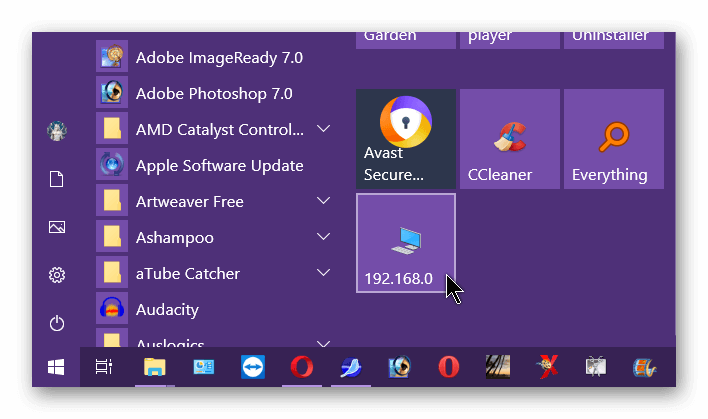Click the 'Apple Software Update' label
This screenshot has width=708, height=419.
coord(219,166)
